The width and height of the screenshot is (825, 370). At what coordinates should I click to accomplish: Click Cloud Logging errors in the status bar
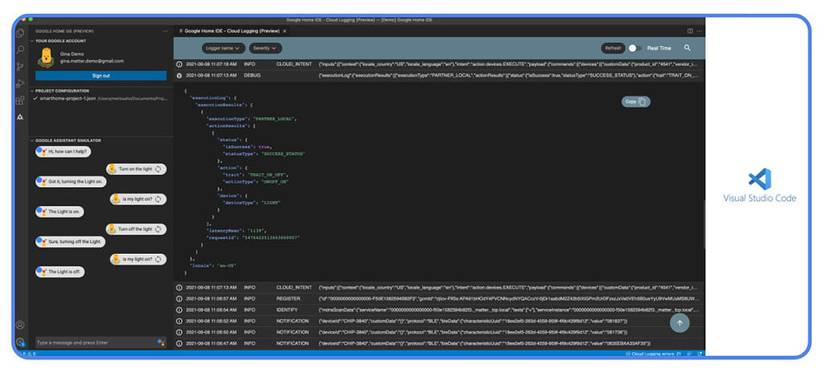[653, 354]
